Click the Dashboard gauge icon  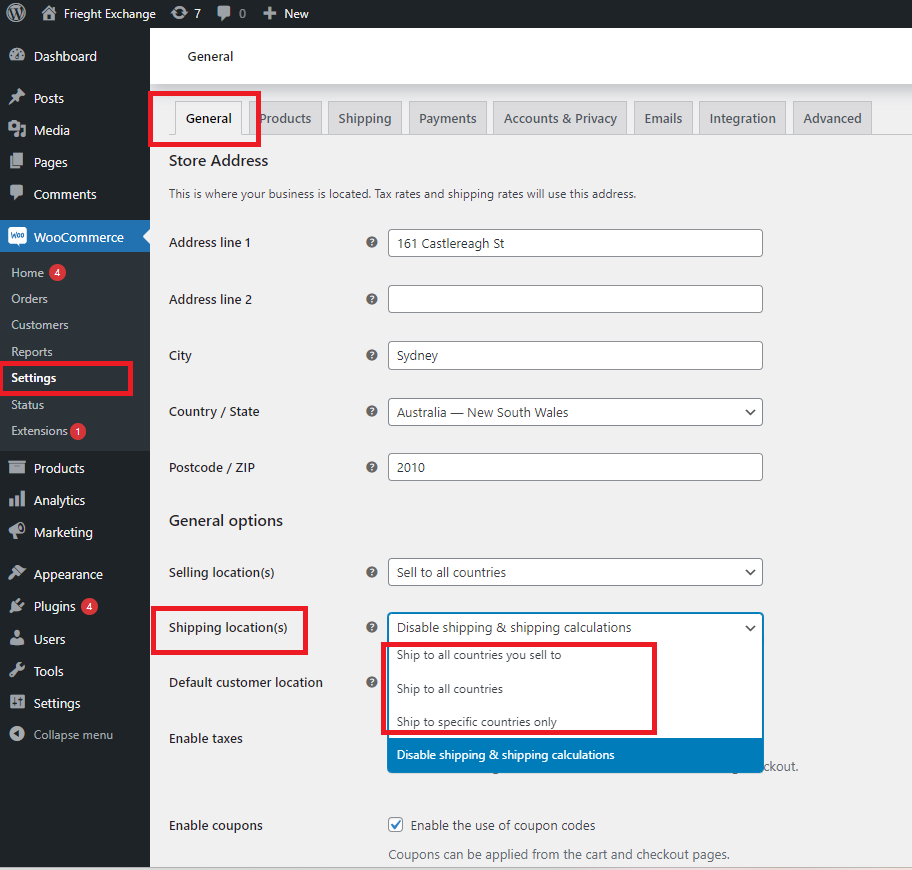[x=17, y=55]
